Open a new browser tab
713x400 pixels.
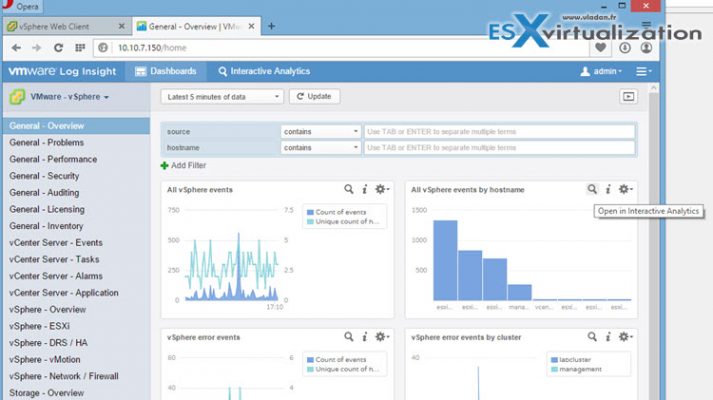(271, 26)
